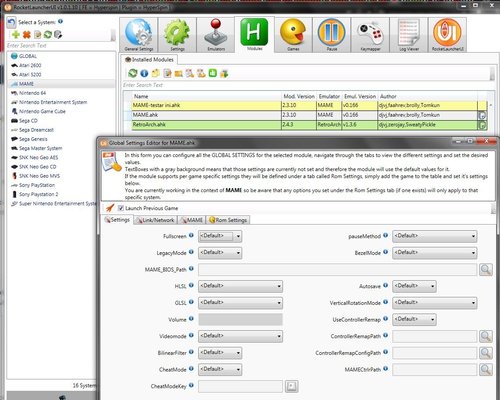Show info tooltip for CheatMode setting
The width and height of the screenshot is (500, 400).
coord(191,368)
